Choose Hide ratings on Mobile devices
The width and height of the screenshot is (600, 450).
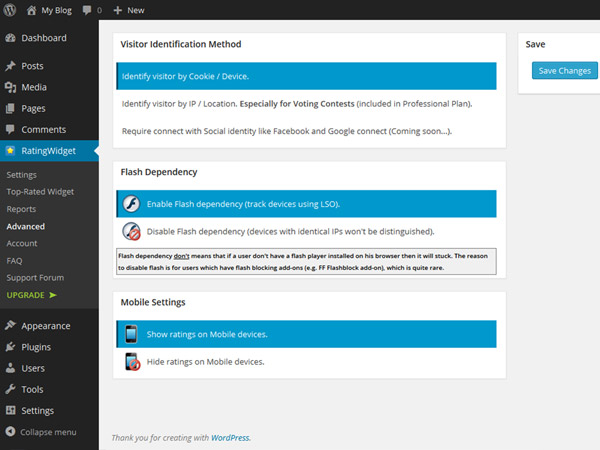click(306, 362)
